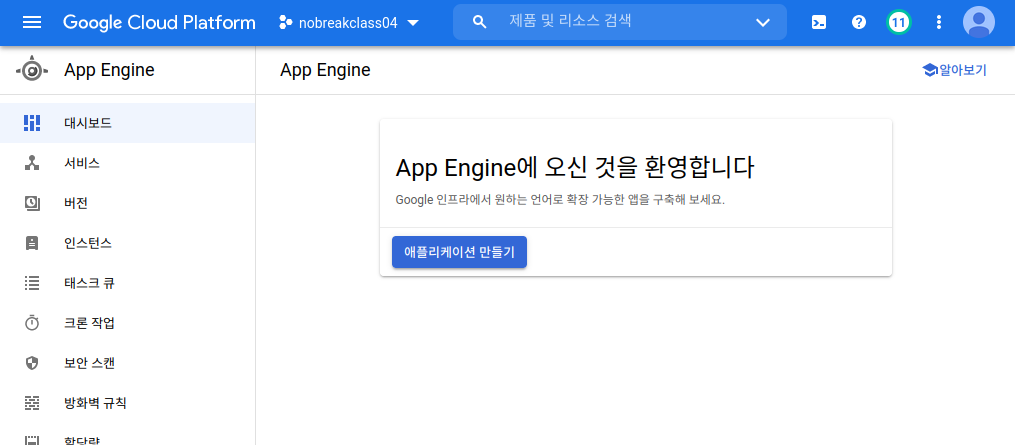Viewport: 1015px width, 445px height.
Task: Click the welcome heading 환영합니다
Action: (700, 168)
